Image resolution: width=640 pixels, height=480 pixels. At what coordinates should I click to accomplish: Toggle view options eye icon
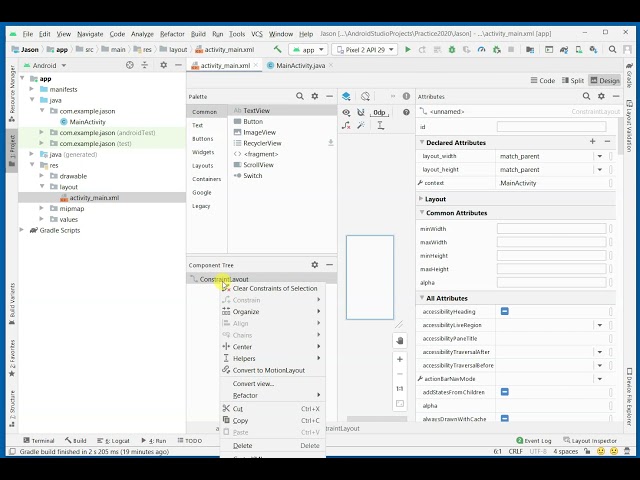(x=346, y=112)
